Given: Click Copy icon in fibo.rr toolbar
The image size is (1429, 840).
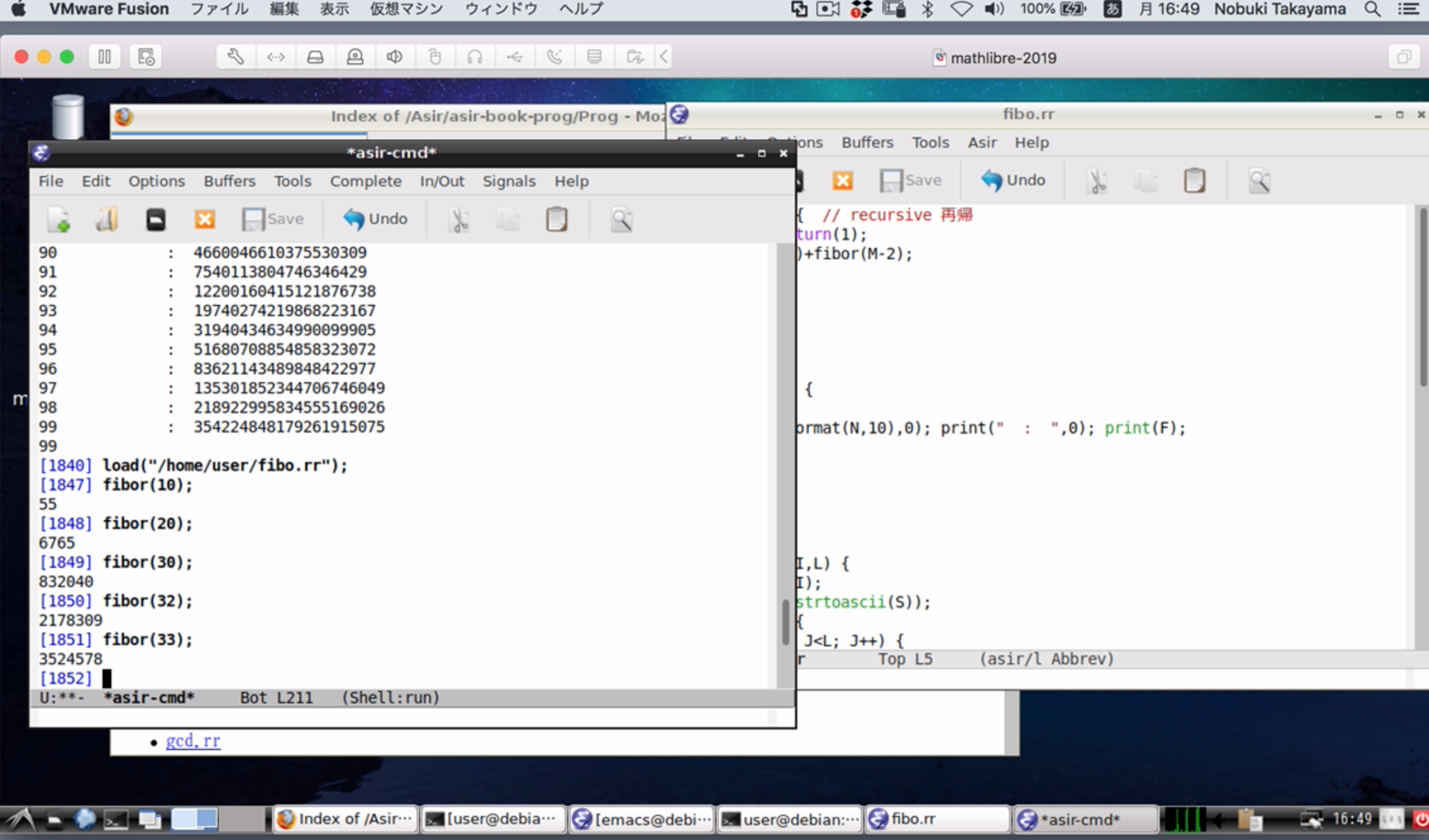Looking at the screenshot, I should (1145, 181).
